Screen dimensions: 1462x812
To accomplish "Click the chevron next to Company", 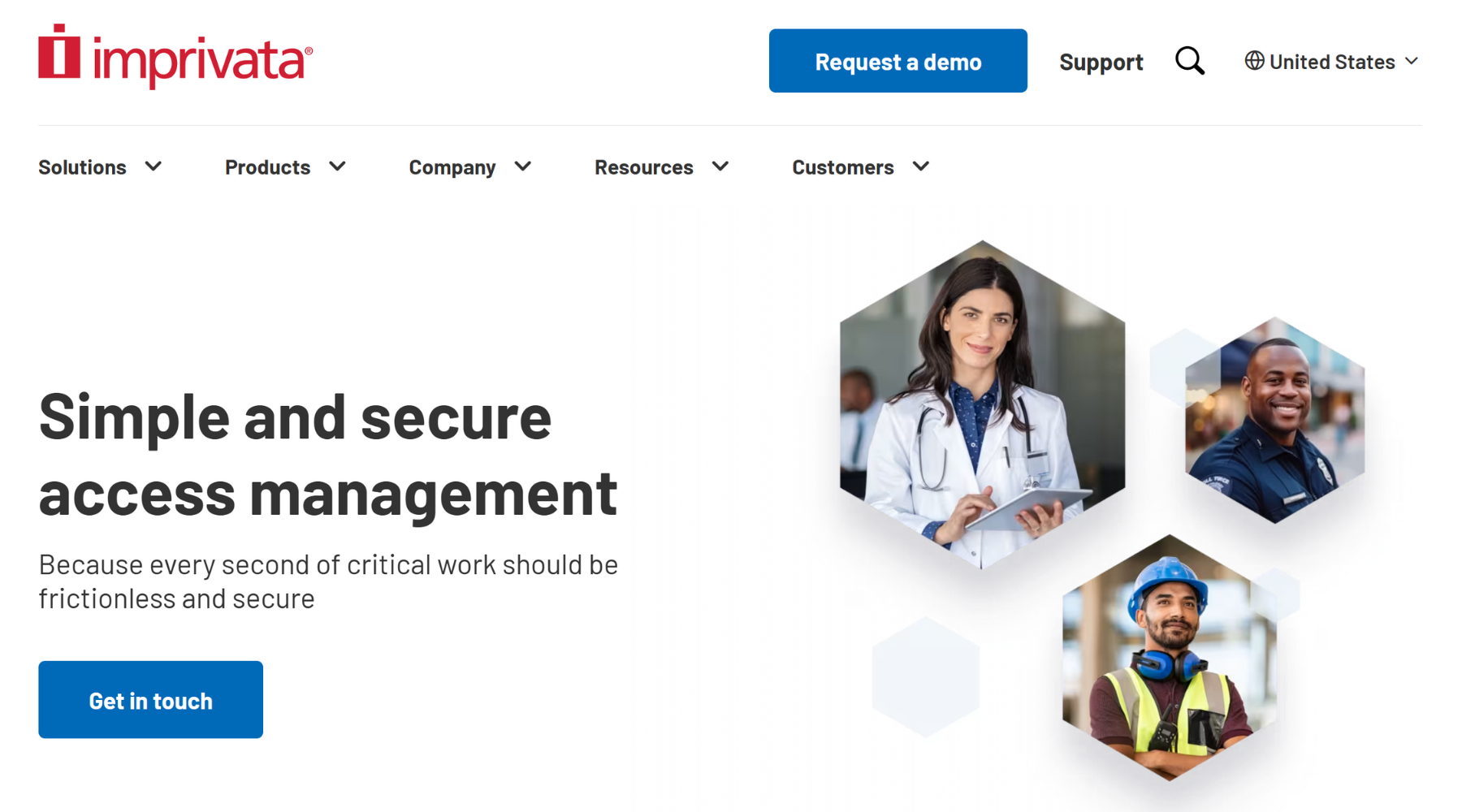I will pyautogui.click(x=523, y=166).
